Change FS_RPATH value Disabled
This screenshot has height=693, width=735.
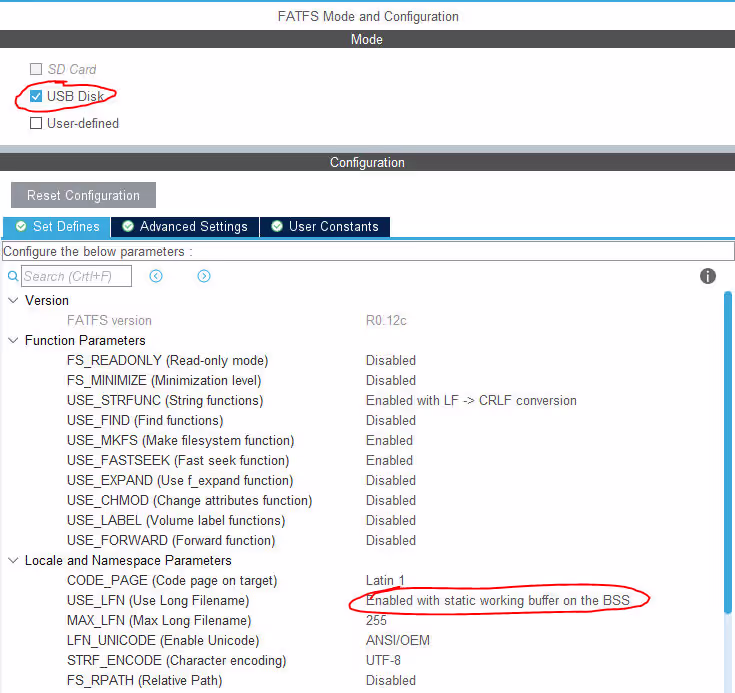tap(391, 680)
